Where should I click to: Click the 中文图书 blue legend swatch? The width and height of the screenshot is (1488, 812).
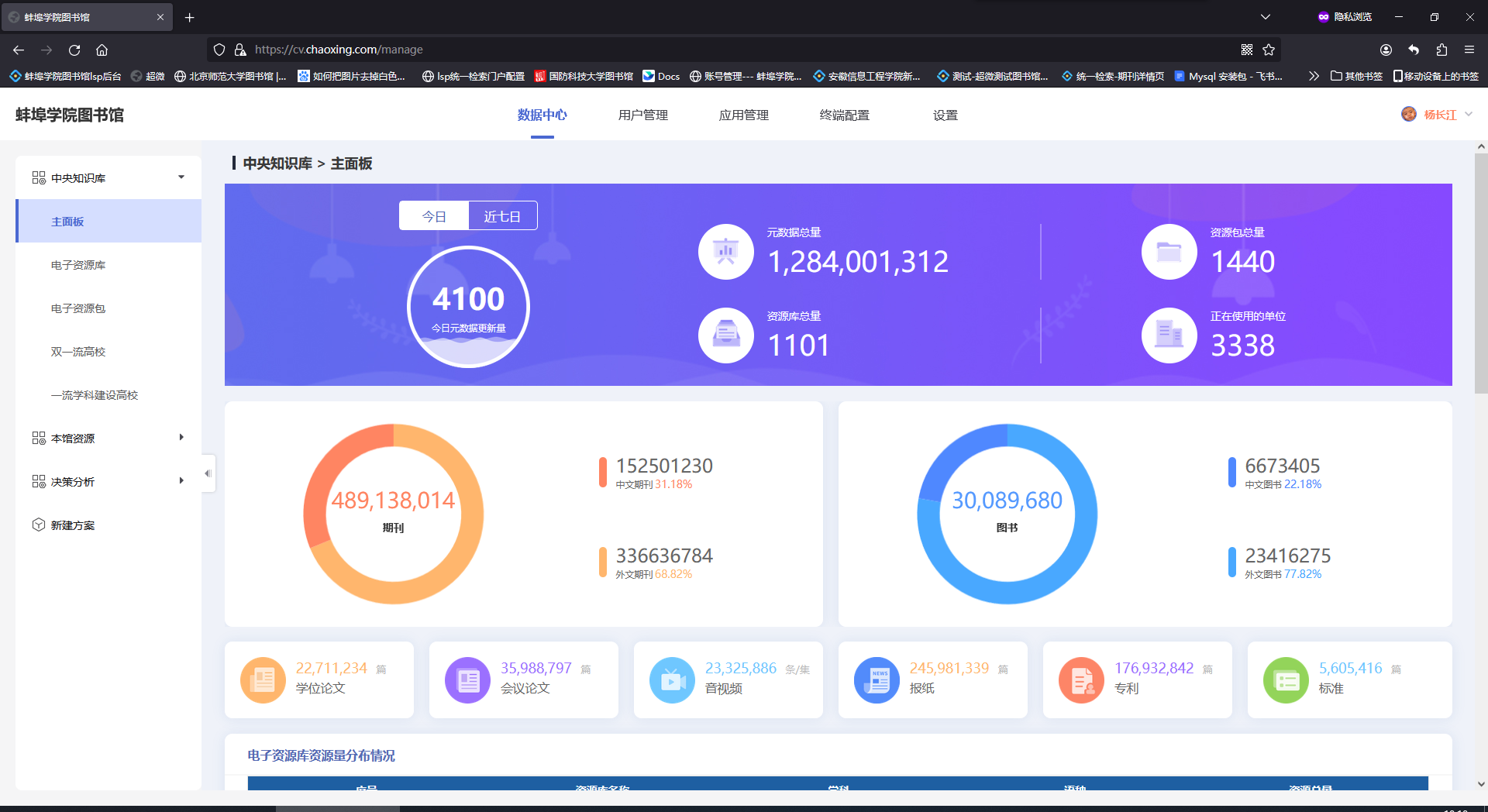[x=1232, y=473]
